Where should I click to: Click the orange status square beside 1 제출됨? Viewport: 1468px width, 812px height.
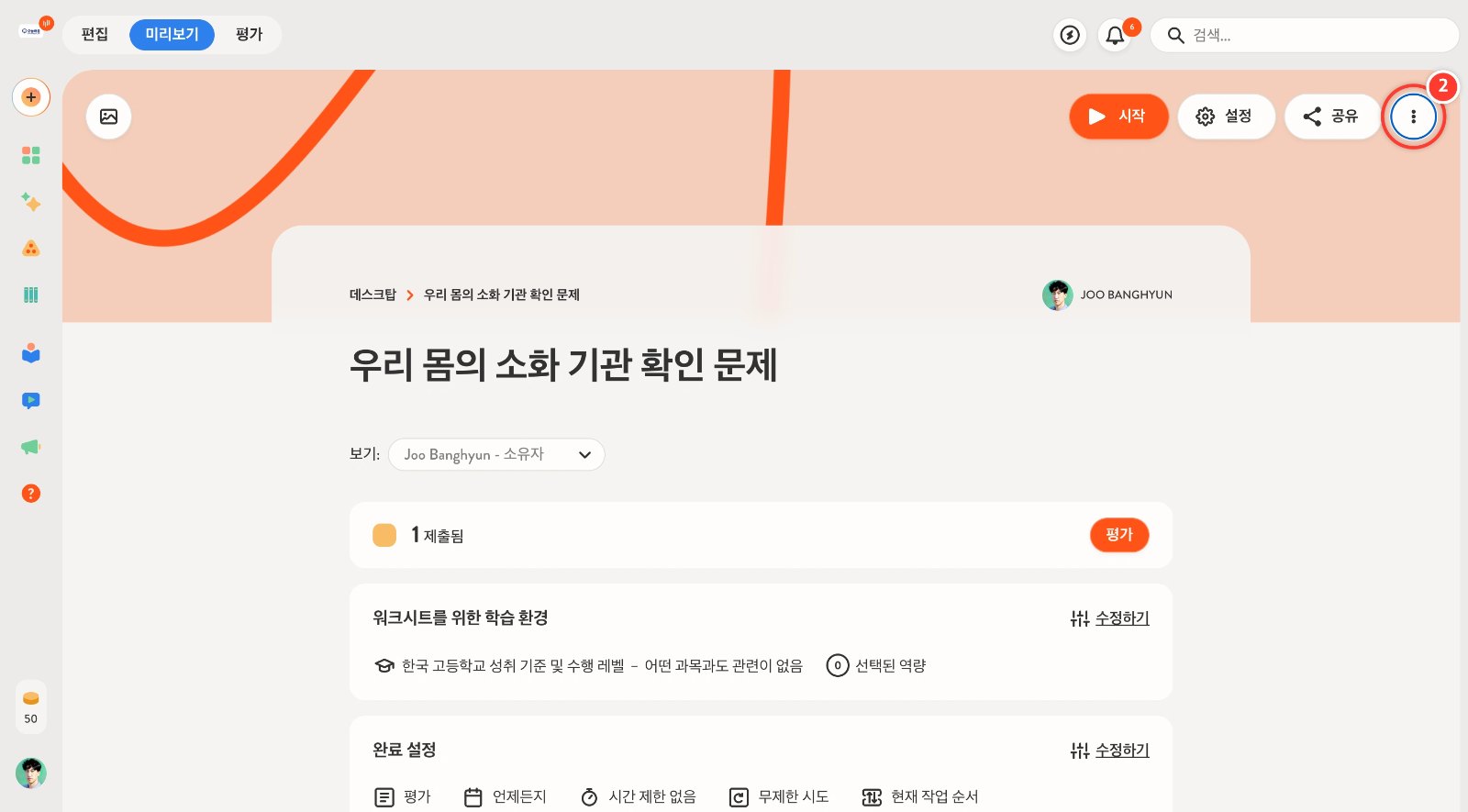[384, 535]
